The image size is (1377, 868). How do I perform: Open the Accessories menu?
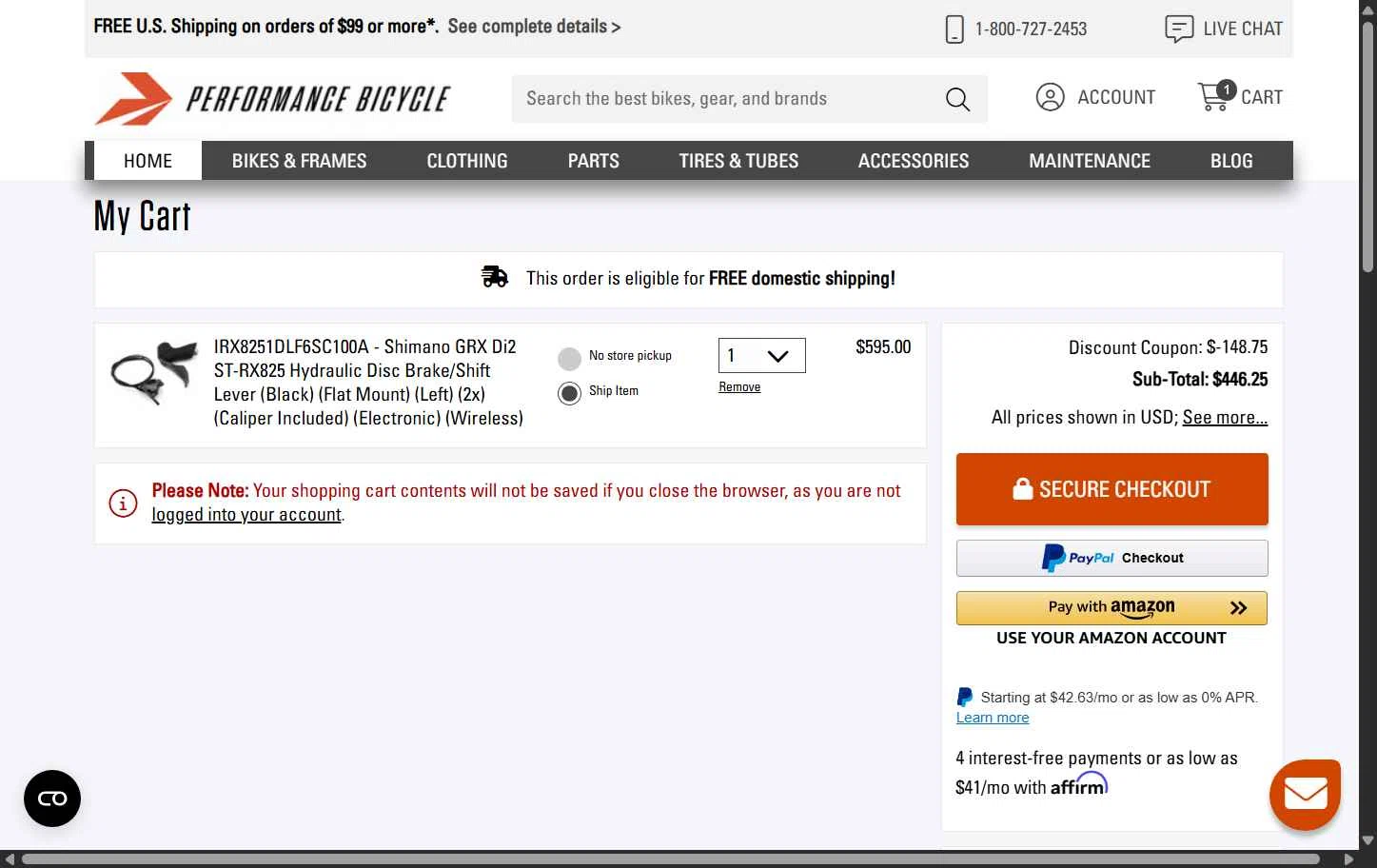914,161
